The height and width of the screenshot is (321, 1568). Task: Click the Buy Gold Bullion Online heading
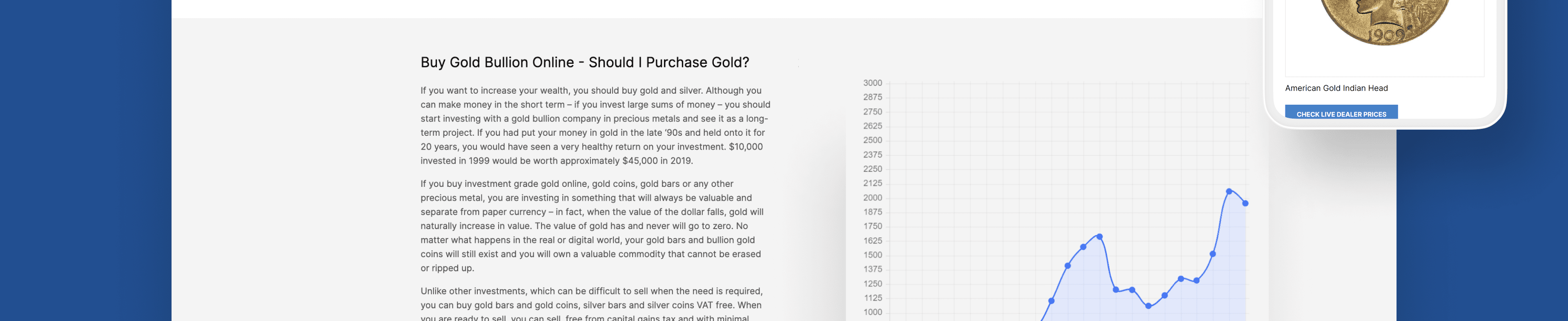(584, 63)
